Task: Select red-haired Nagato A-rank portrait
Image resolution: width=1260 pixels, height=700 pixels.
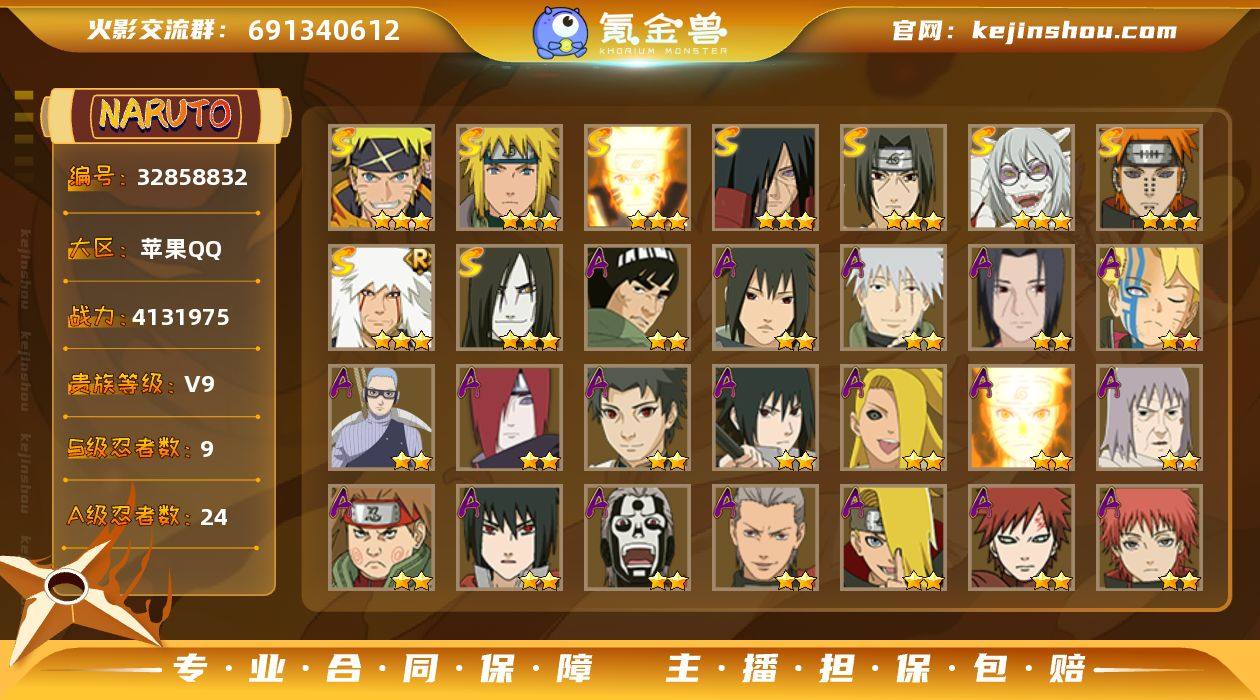Action: pyautogui.click(x=510, y=418)
